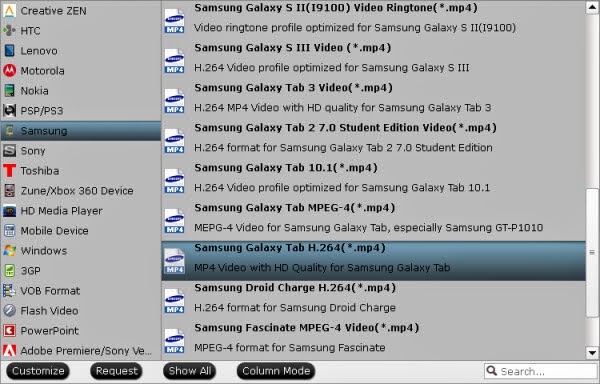Click 'H.264 format for Samsung Droid Charge' text
Screen dimensions: 600x384
coord(295,308)
